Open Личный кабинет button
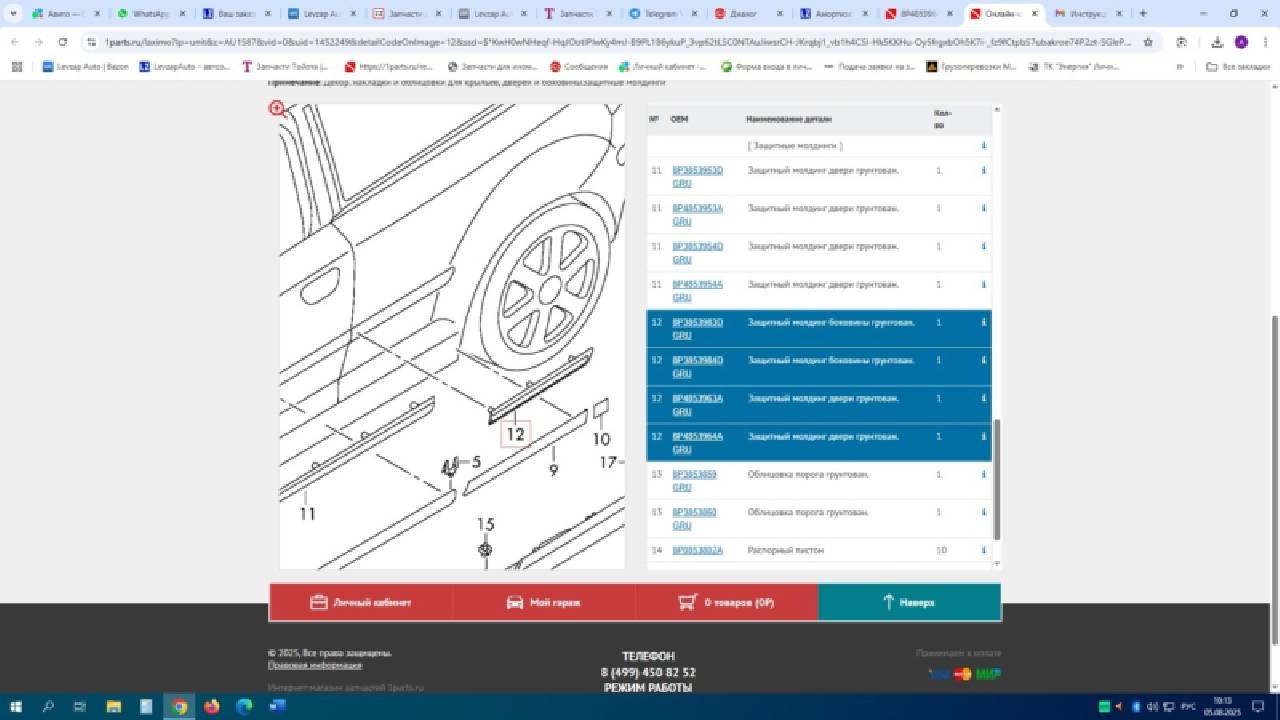This screenshot has width=1280, height=720. [360, 602]
